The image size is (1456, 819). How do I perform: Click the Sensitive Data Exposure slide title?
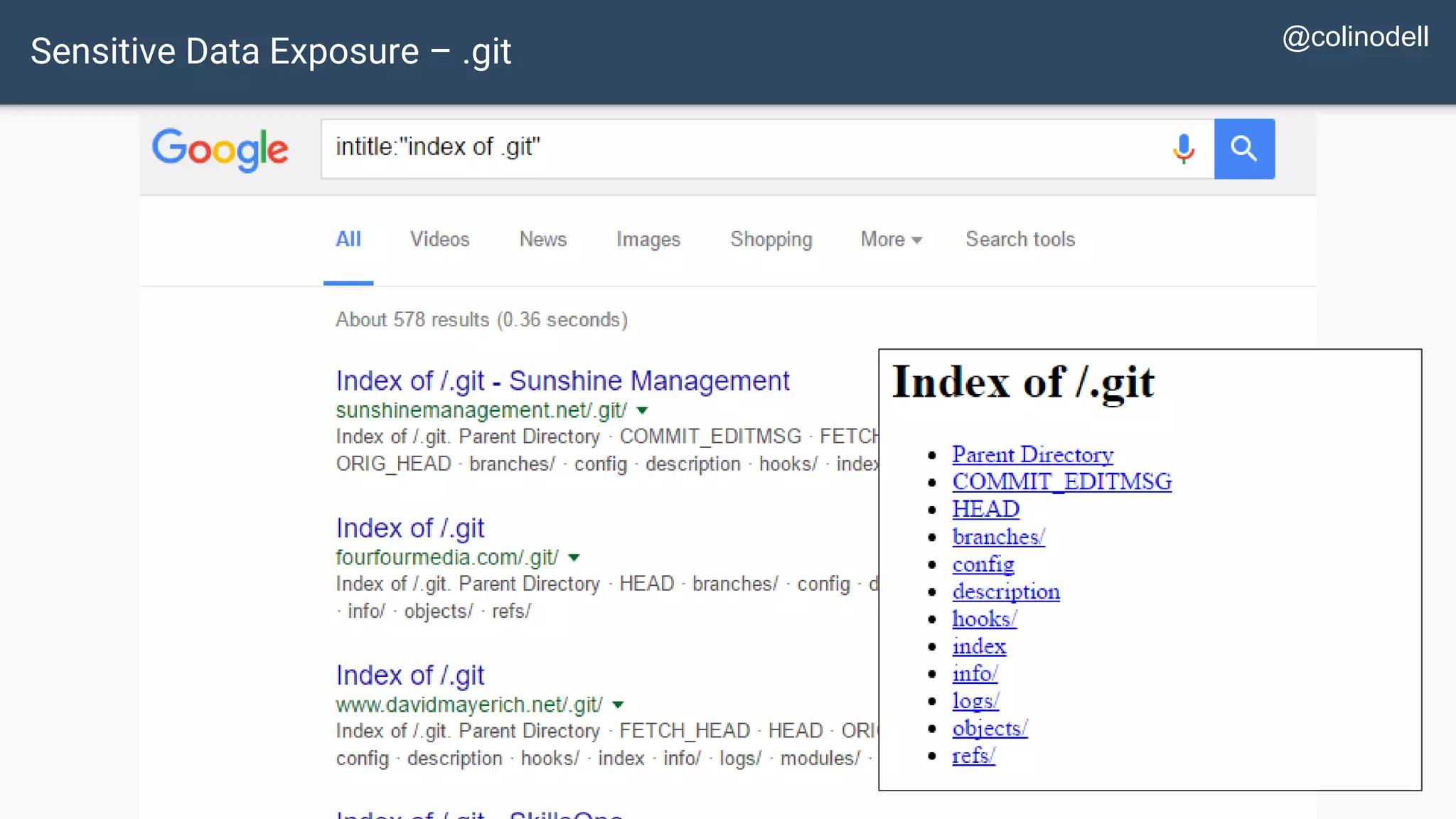[x=271, y=52]
